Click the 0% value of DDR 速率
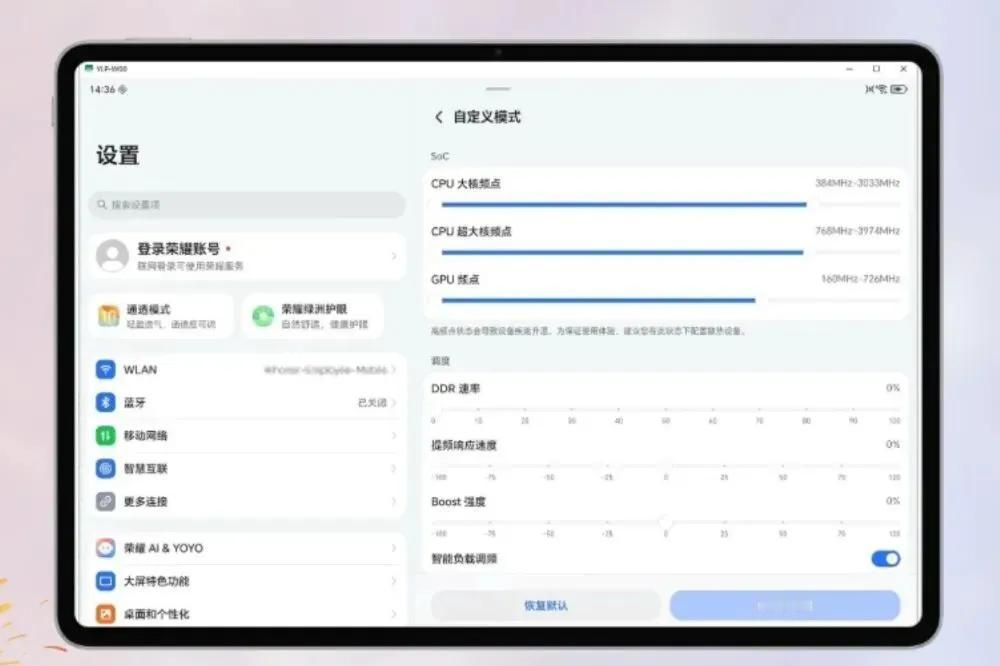 (x=893, y=388)
